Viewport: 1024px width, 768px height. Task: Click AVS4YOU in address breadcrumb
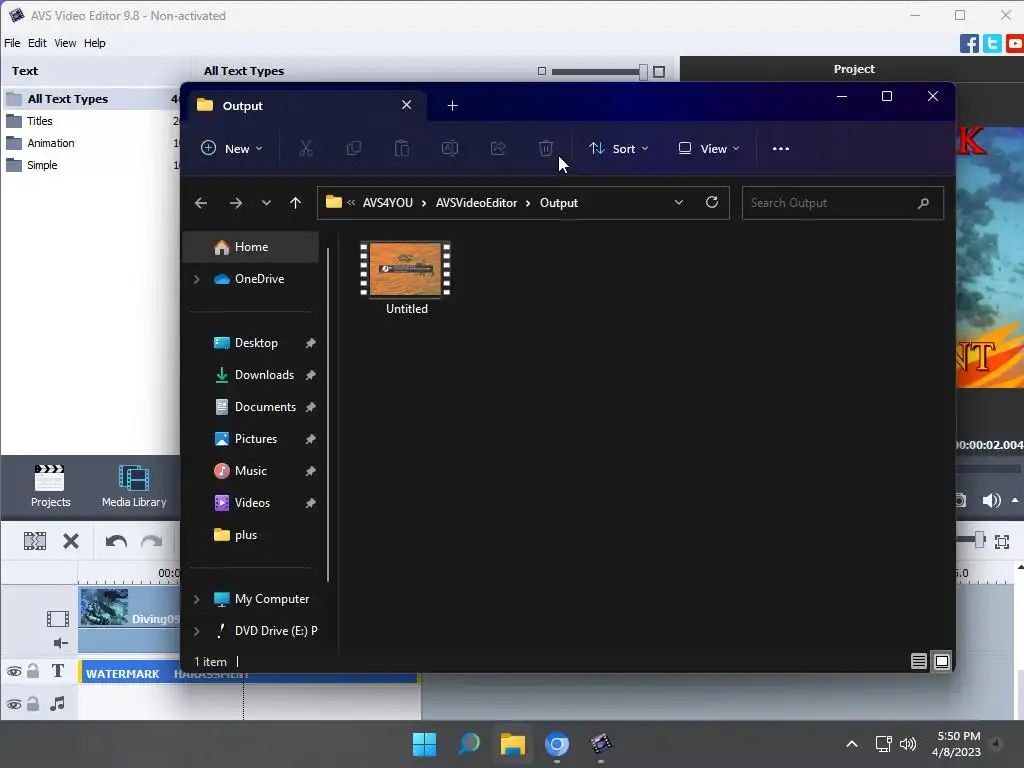(388, 203)
